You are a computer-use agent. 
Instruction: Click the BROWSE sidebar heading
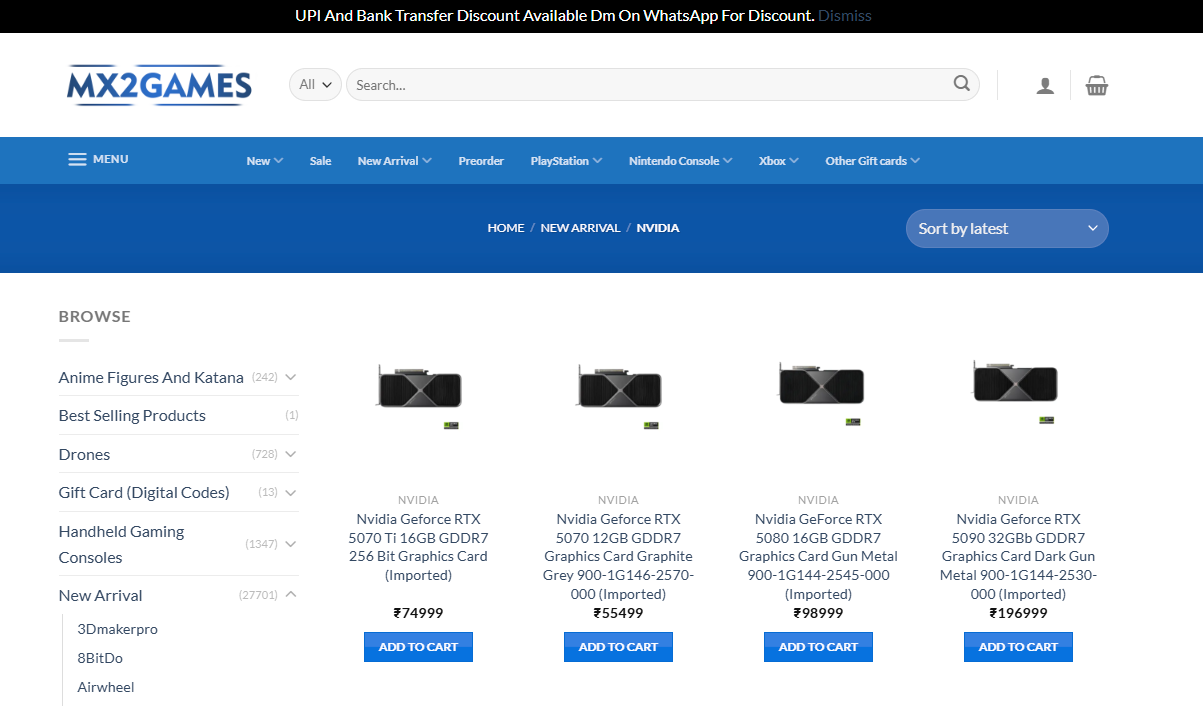[95, 316]
